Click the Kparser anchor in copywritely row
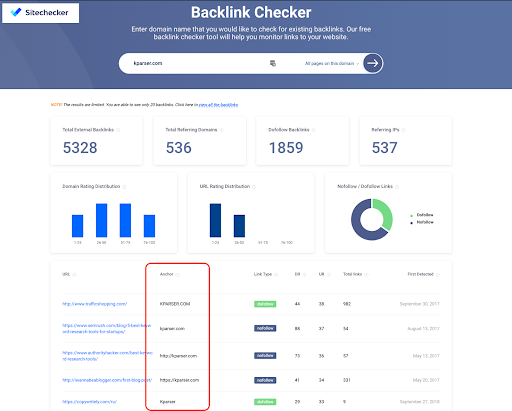This screenshot has width=512, height=411. [167, 402]
